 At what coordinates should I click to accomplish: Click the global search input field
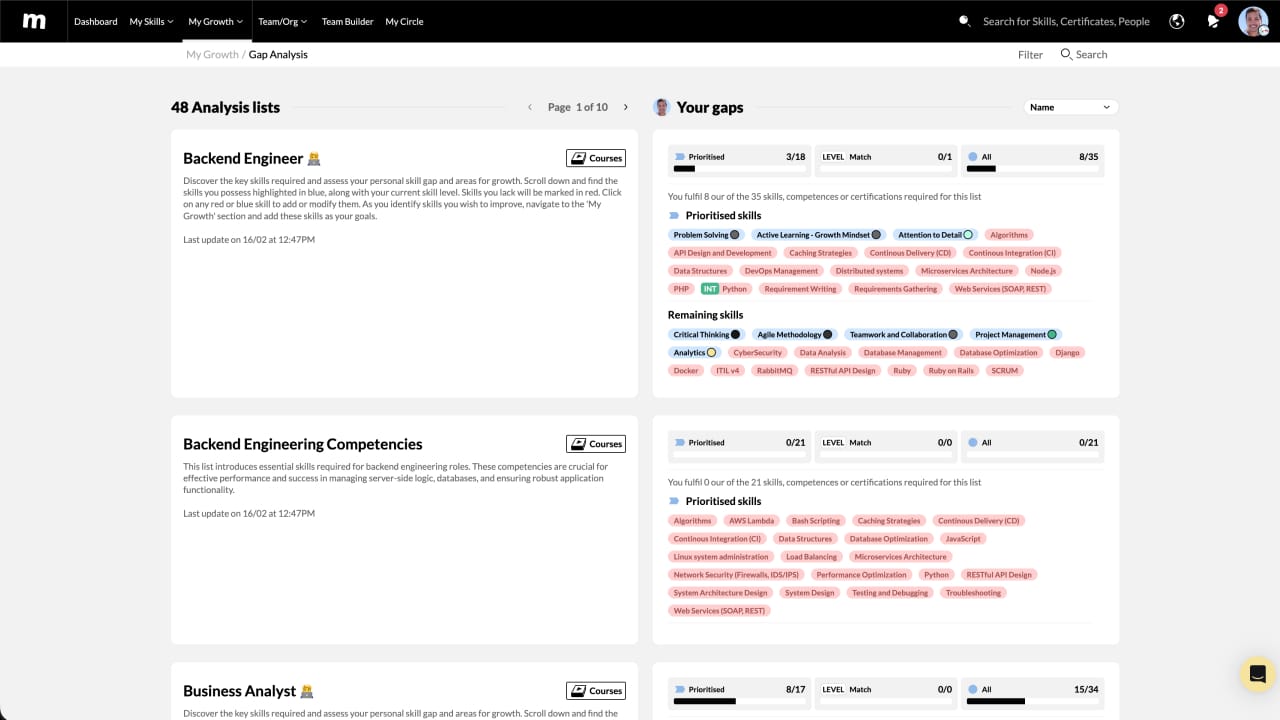pos(1066,21)
